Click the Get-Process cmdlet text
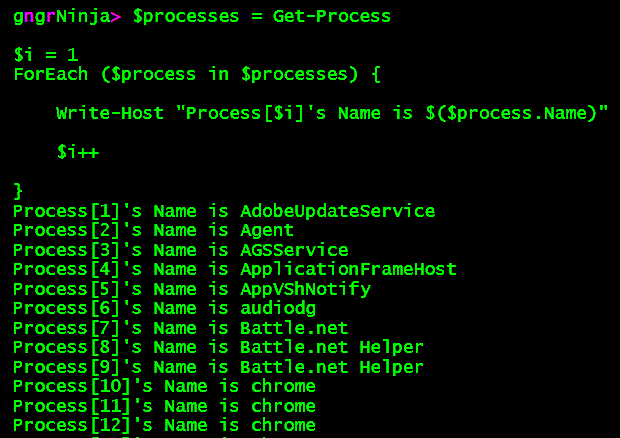620x438 pixels. click(x=332, y=16)
